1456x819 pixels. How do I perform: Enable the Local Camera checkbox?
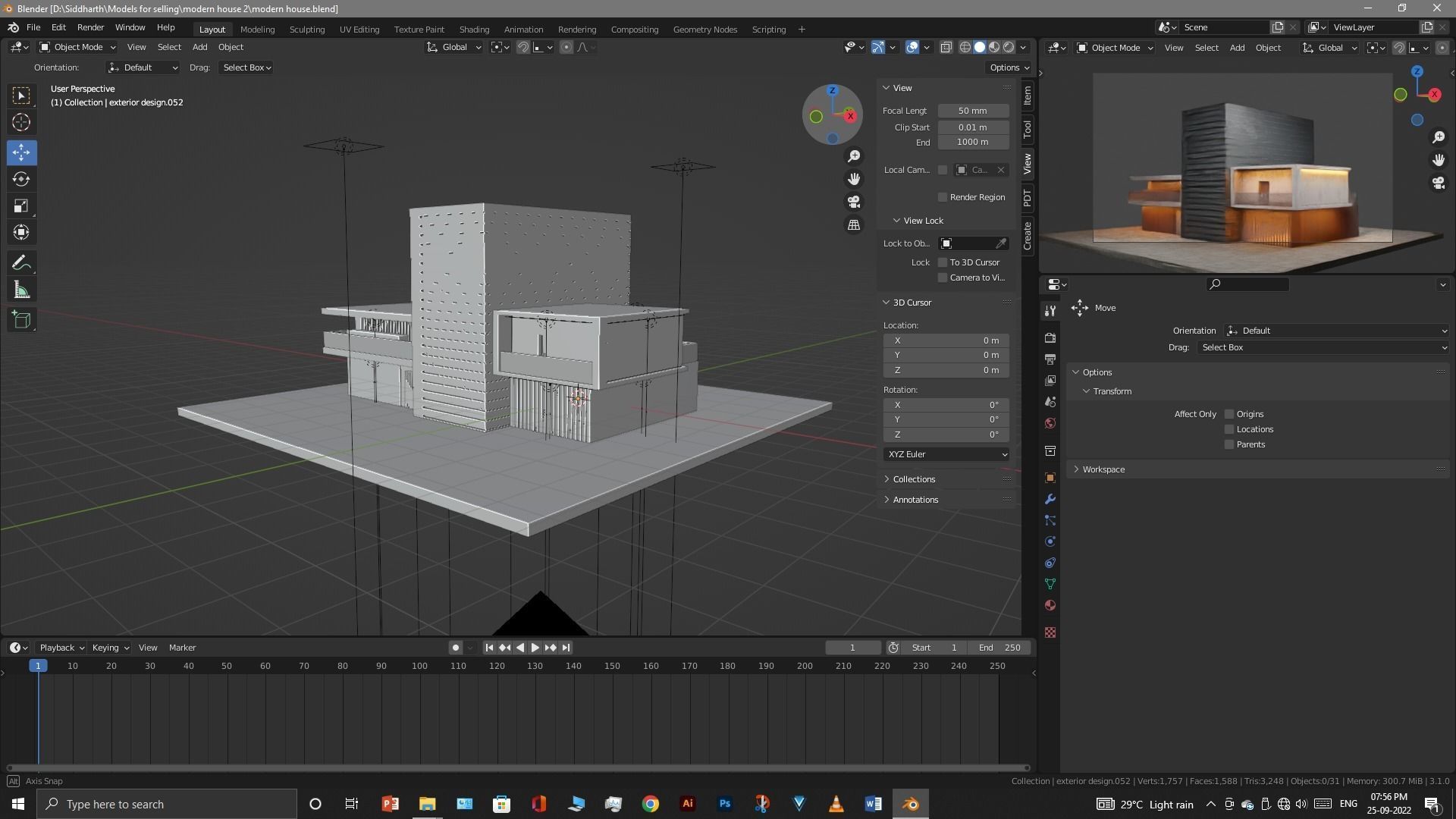[943, 170]
